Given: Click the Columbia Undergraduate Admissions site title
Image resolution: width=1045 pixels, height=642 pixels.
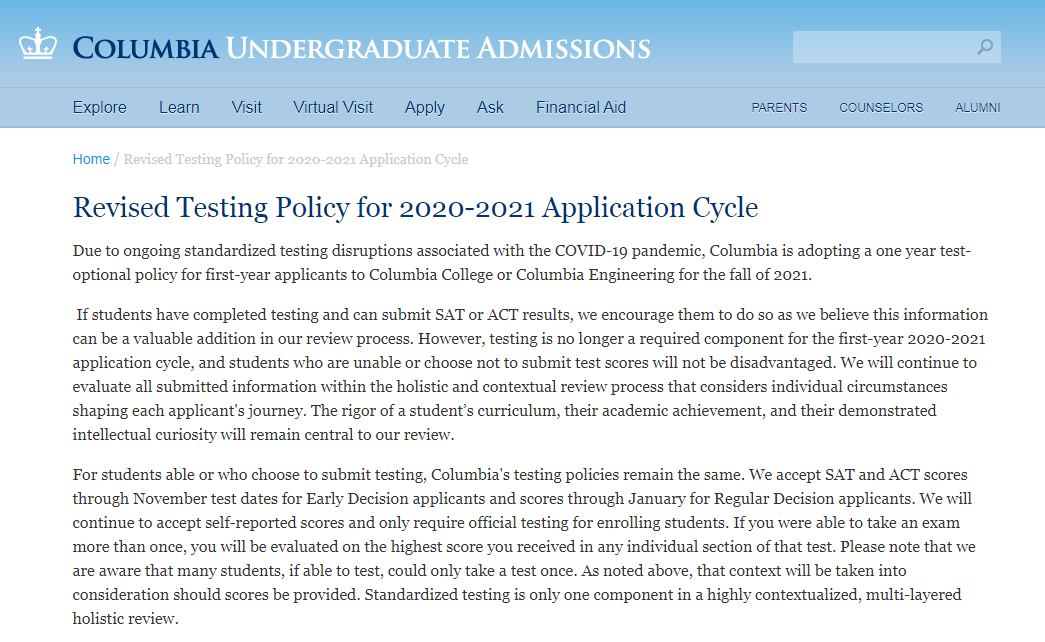Looking at the screenshot, I should coord(361,47).
